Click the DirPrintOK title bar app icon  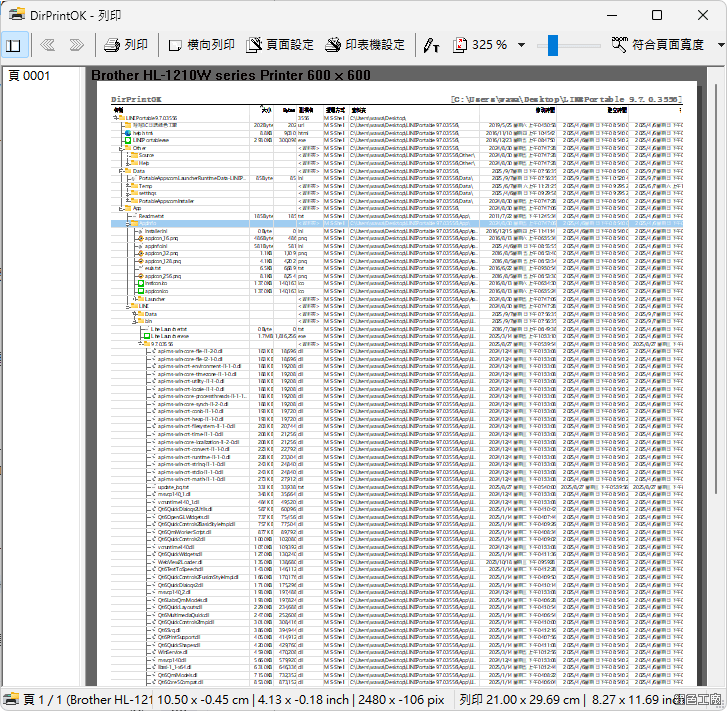[x=15, y=15]
